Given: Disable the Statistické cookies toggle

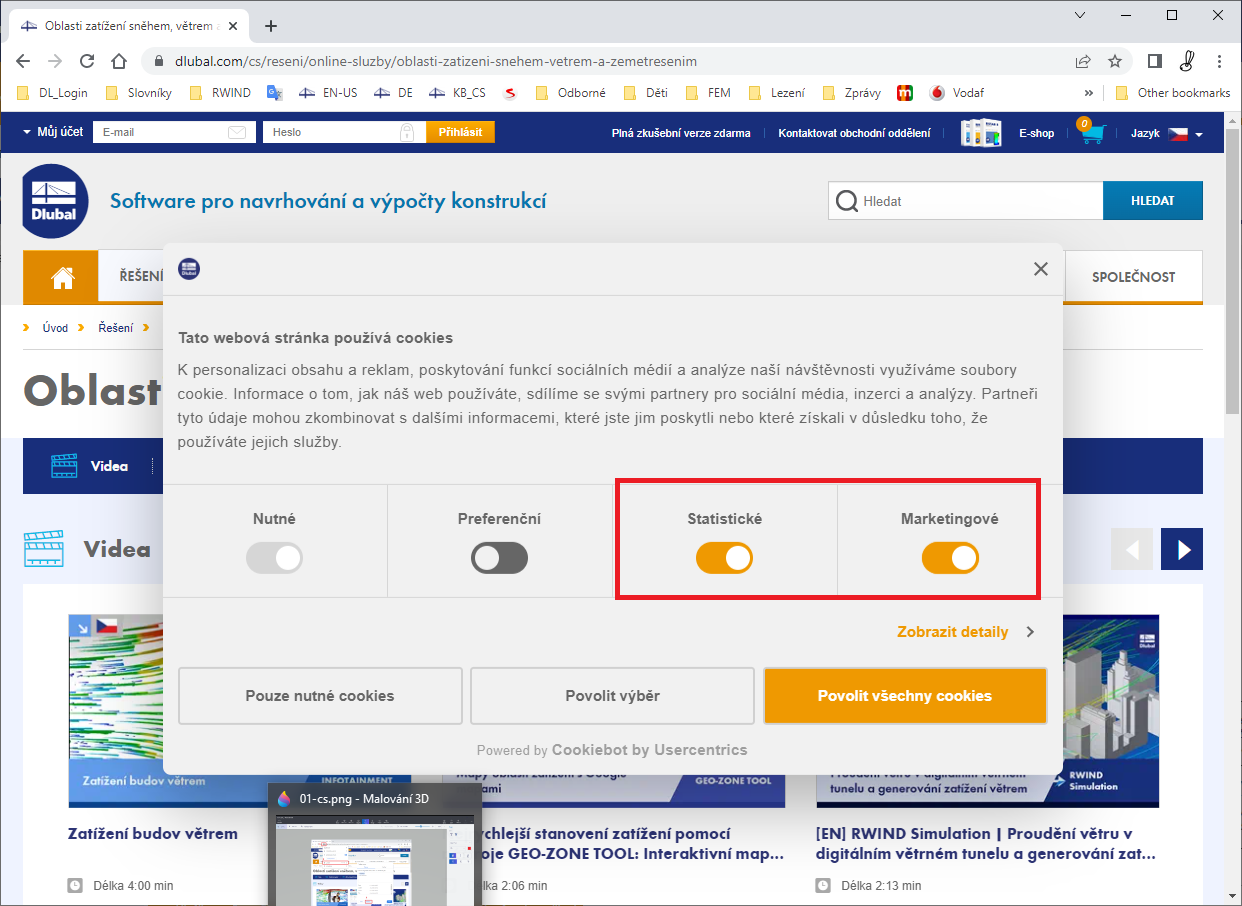Looking at the screenshot, I should 724,557.
